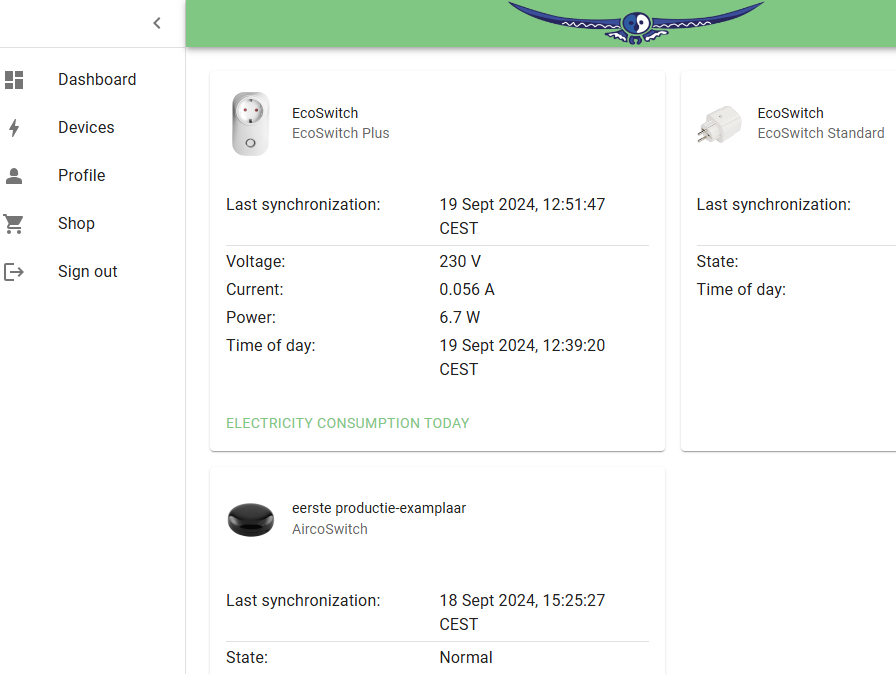Click the winged logo in header
This screenshot has height=674, width=896.
coord(635,23)
